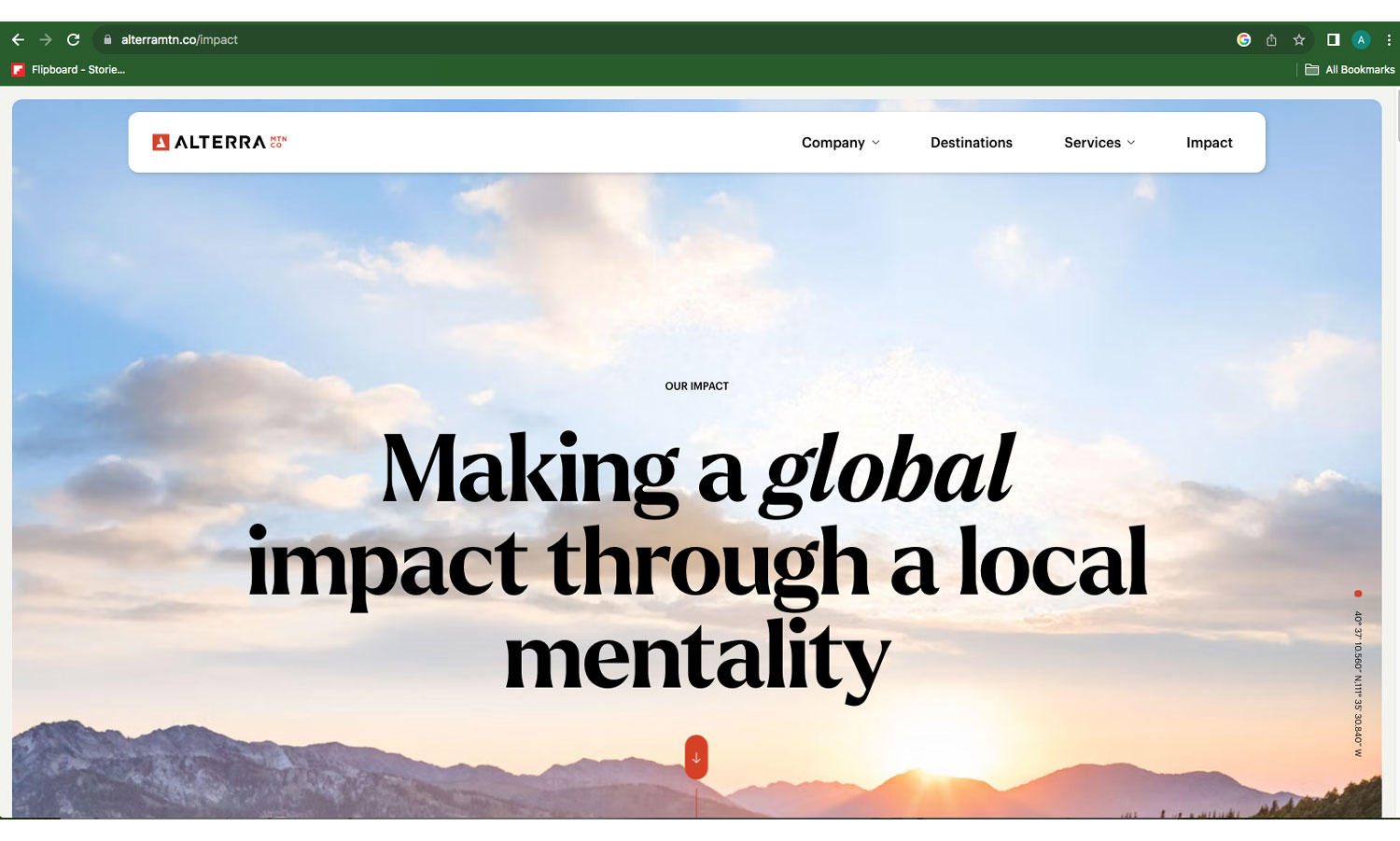
Task: Select Impact in the navigation bar
Action: tap(1209, 143)
